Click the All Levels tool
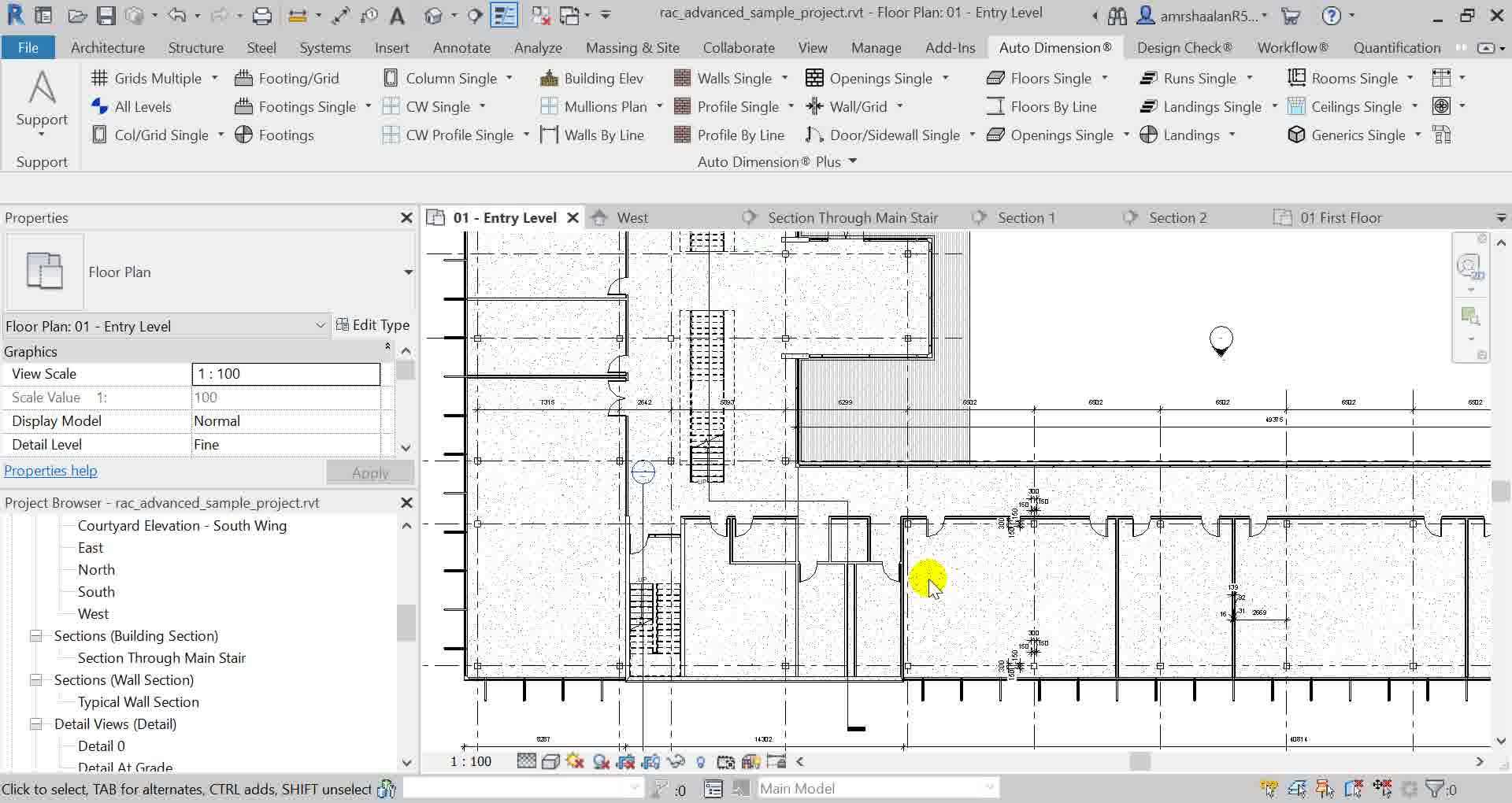The width and height of the screenshot is (1512, 803). [x=132, y=106]
